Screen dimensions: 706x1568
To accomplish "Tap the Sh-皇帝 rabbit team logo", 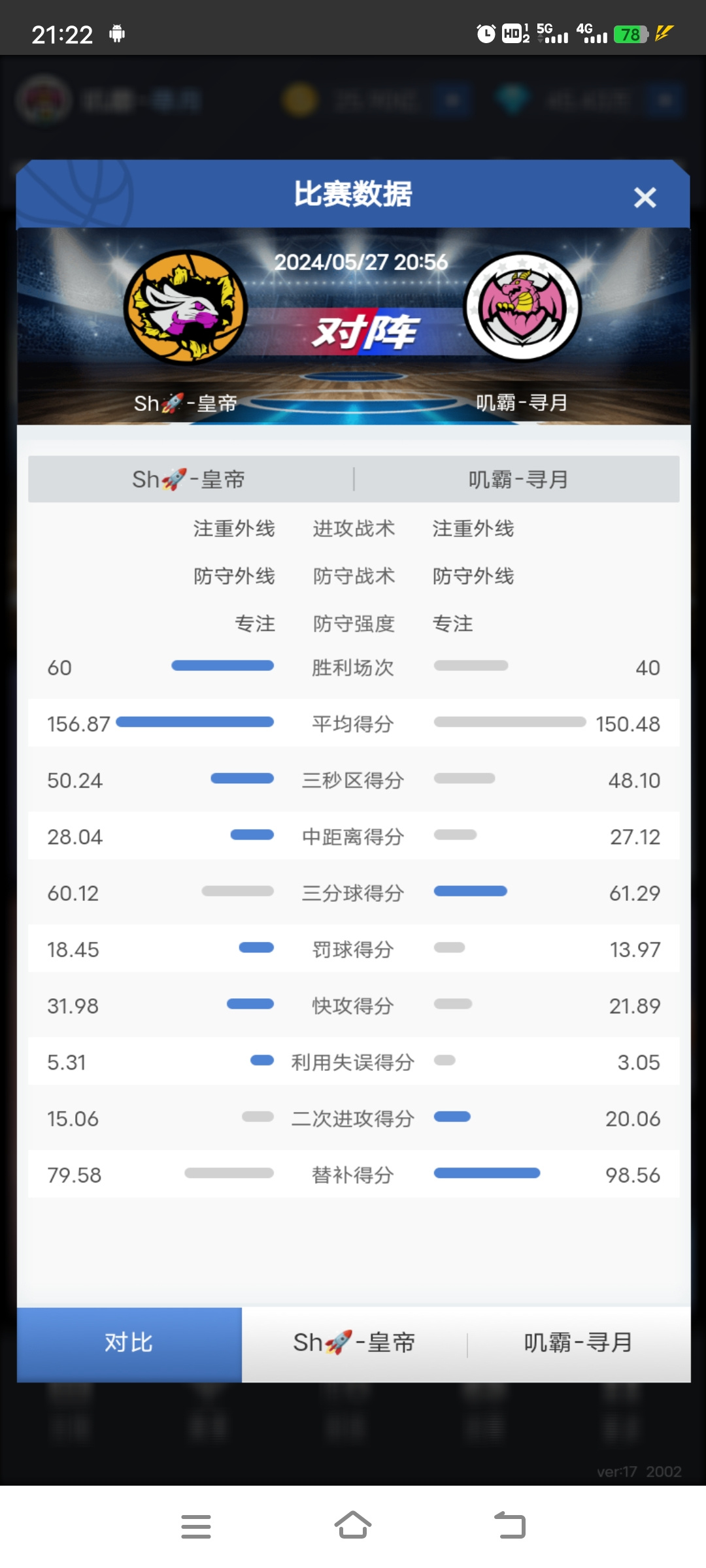I will click(x=186, y=307).
